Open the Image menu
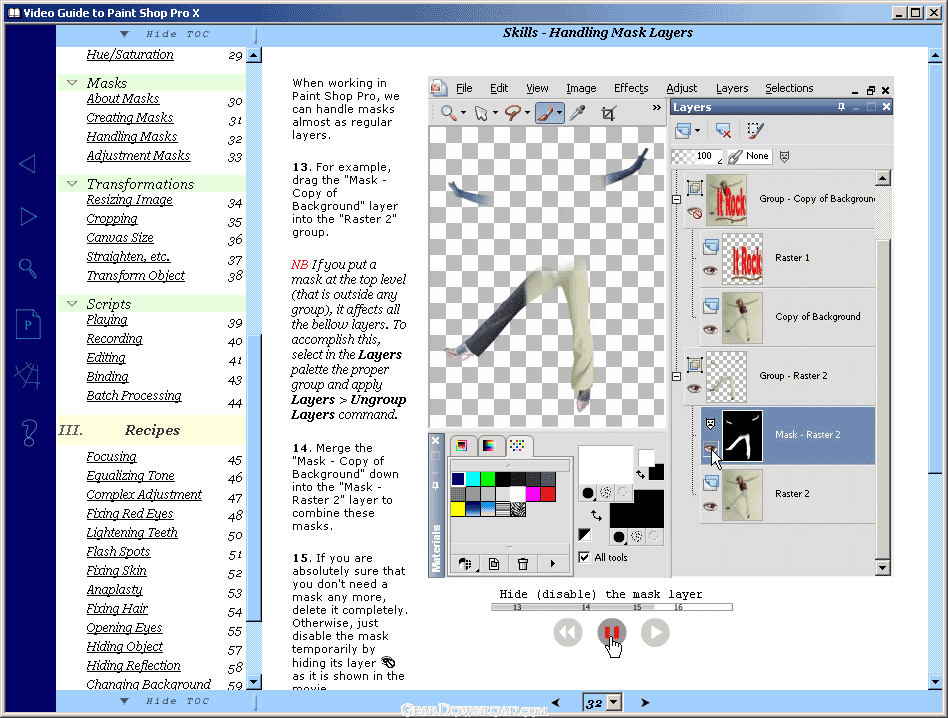The width and height of the screenshot is (948, 718). (x=581, y=88)
